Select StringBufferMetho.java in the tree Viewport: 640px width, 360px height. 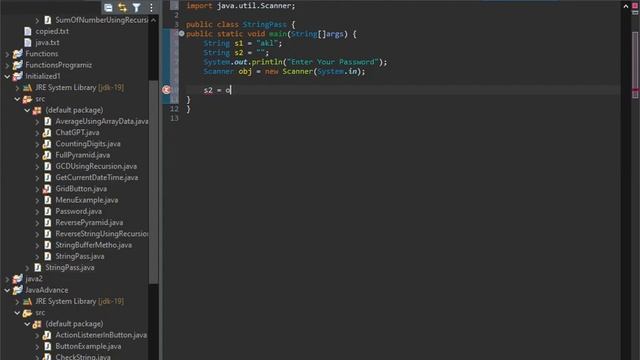[93, 245]
